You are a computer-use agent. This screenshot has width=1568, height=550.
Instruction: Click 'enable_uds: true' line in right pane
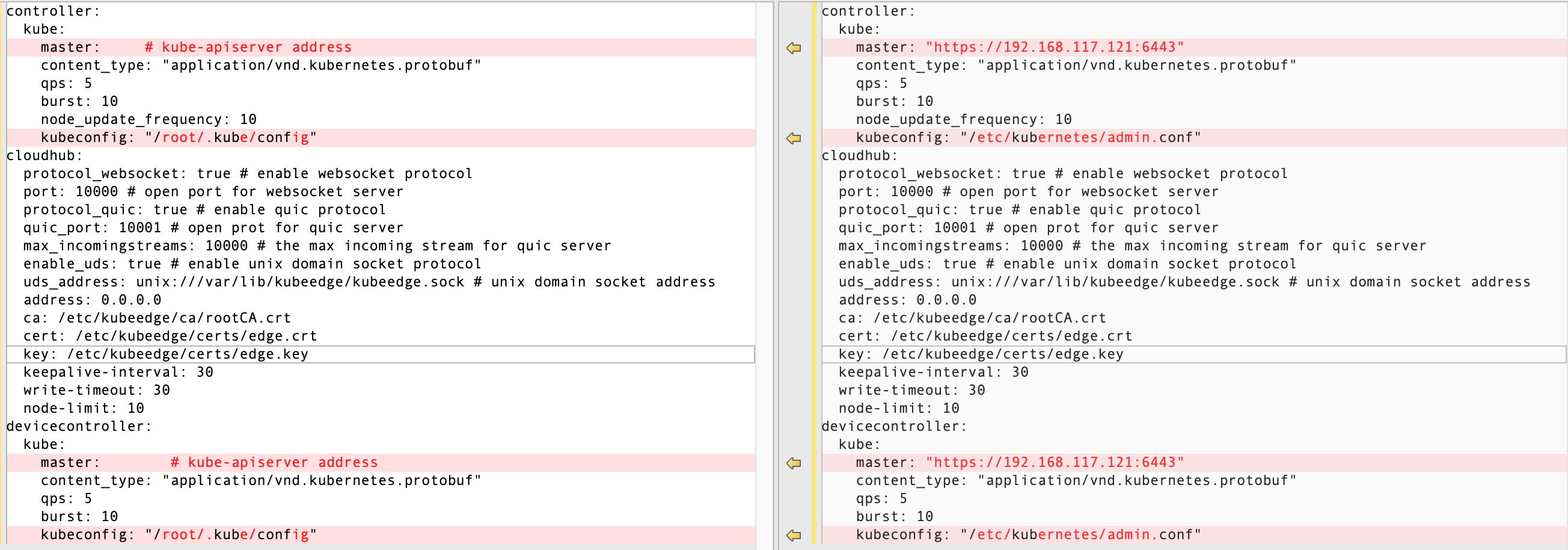point(1067,264)
